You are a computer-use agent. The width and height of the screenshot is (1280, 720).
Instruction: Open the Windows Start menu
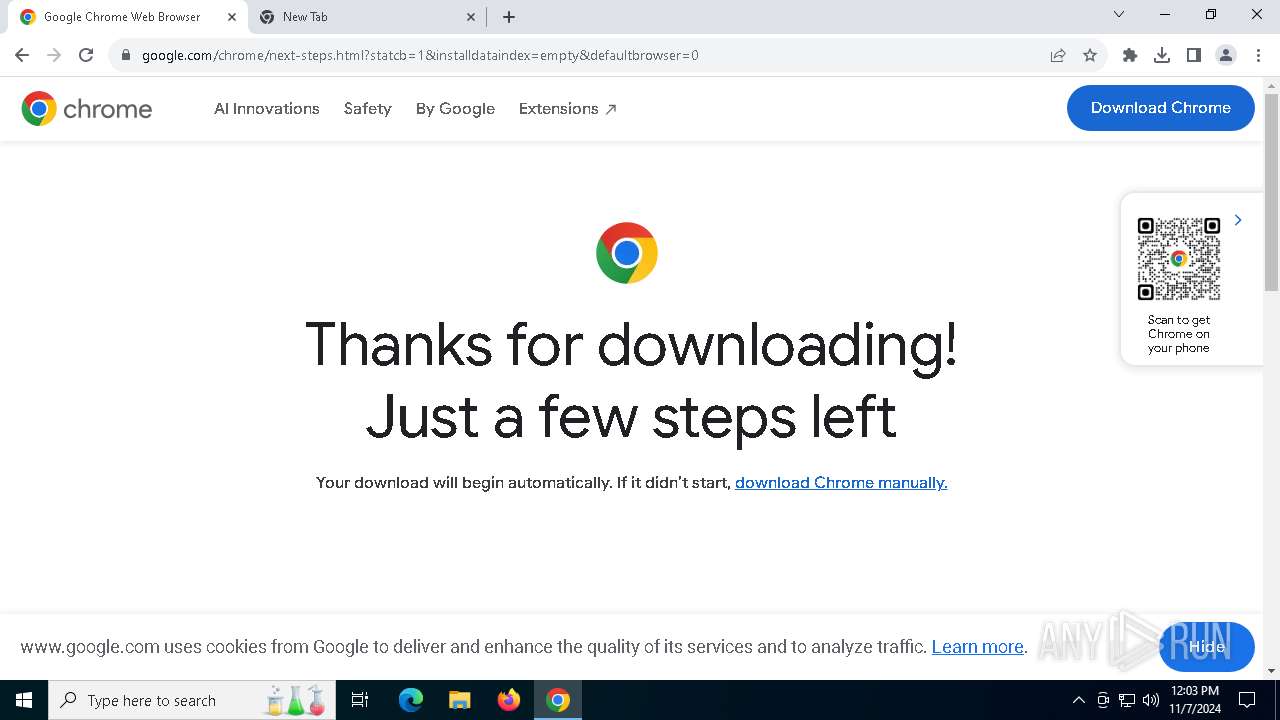point(23,700)
